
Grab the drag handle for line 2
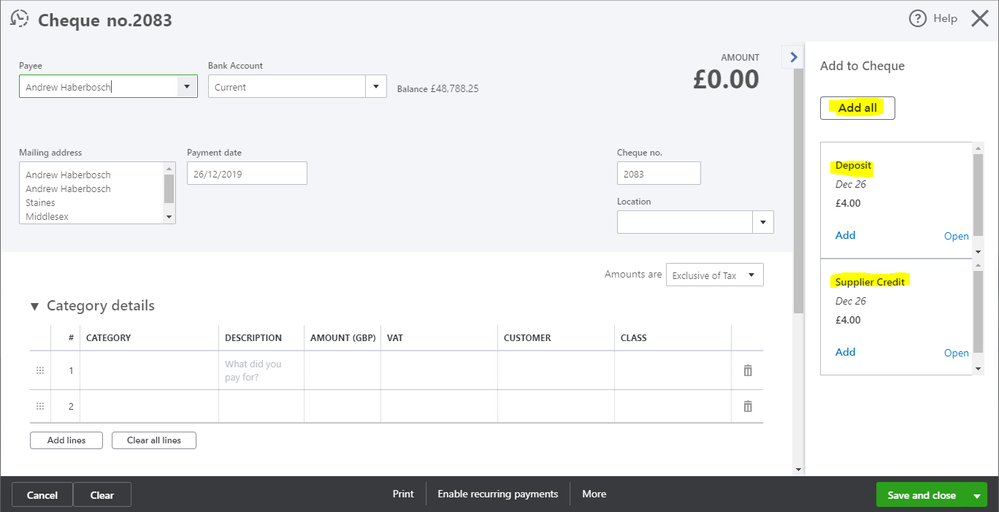[x=41, y=406]
